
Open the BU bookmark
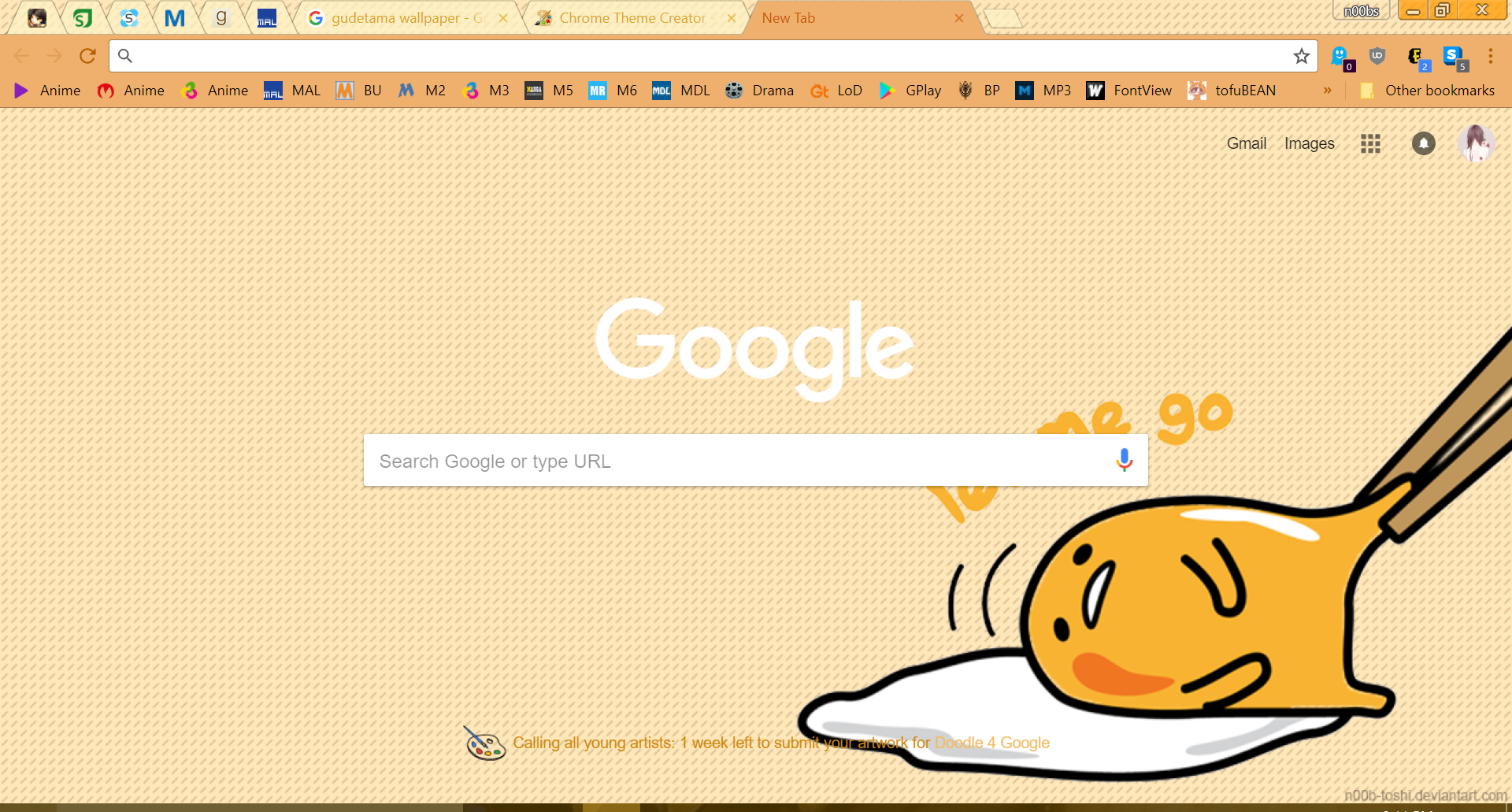click(358, 91)
